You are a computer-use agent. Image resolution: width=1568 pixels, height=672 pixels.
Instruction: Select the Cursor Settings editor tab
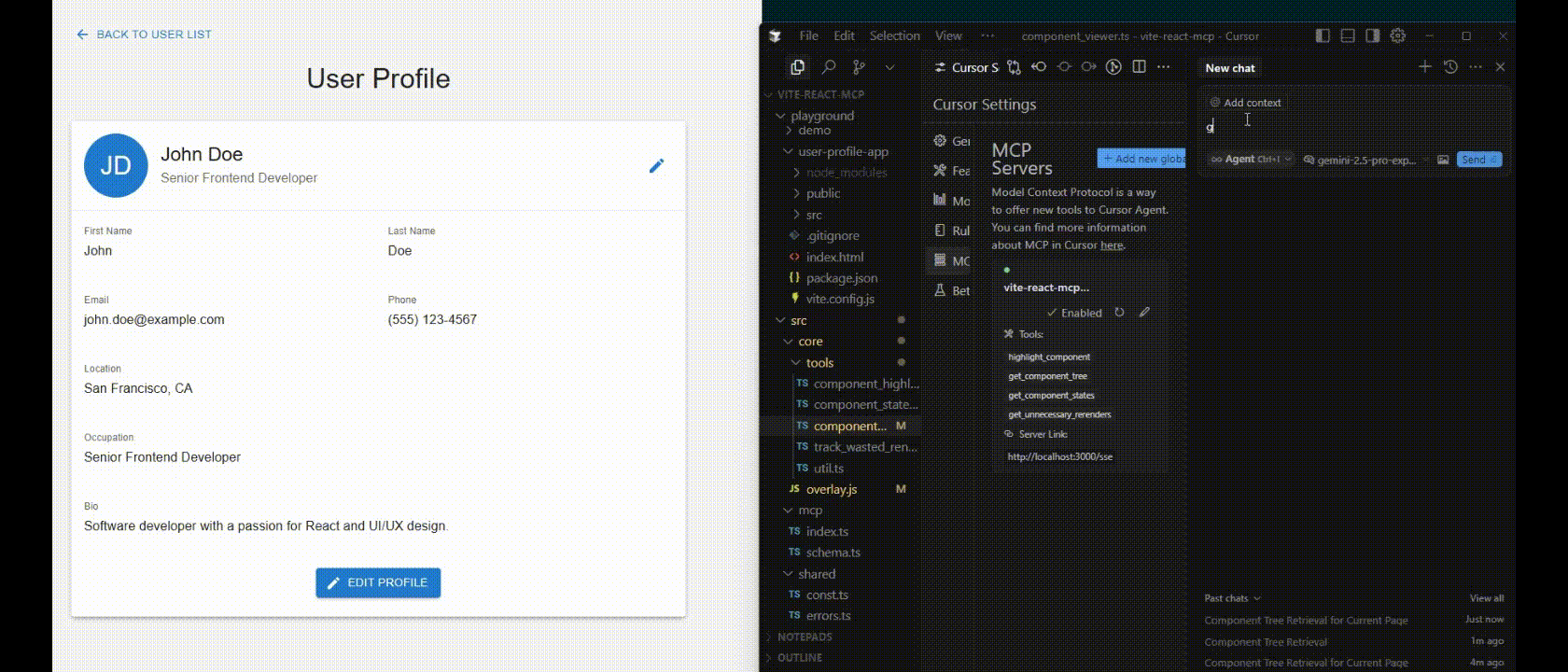pyautogui.click(x=967, y=67)
